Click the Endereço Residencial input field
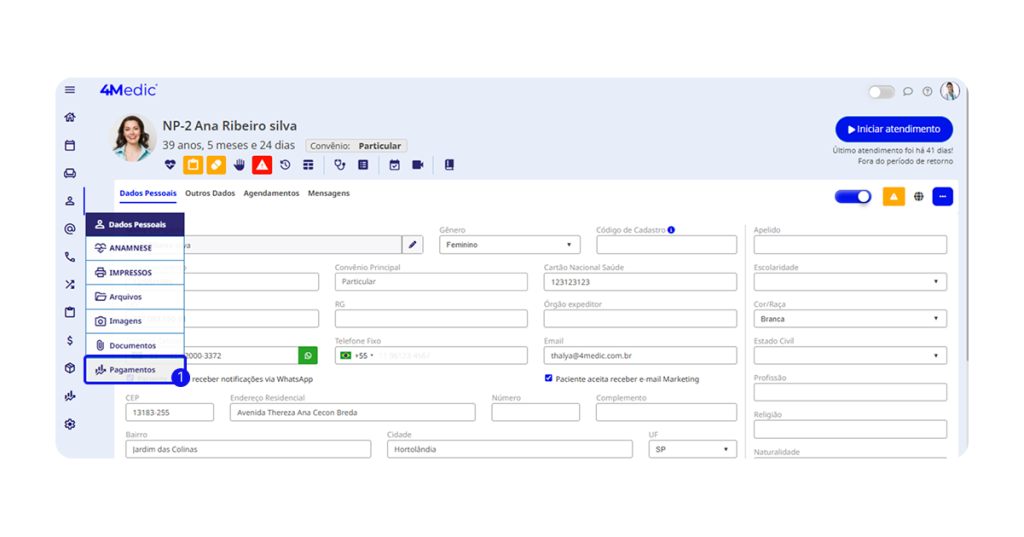 (x=352, y=413)
